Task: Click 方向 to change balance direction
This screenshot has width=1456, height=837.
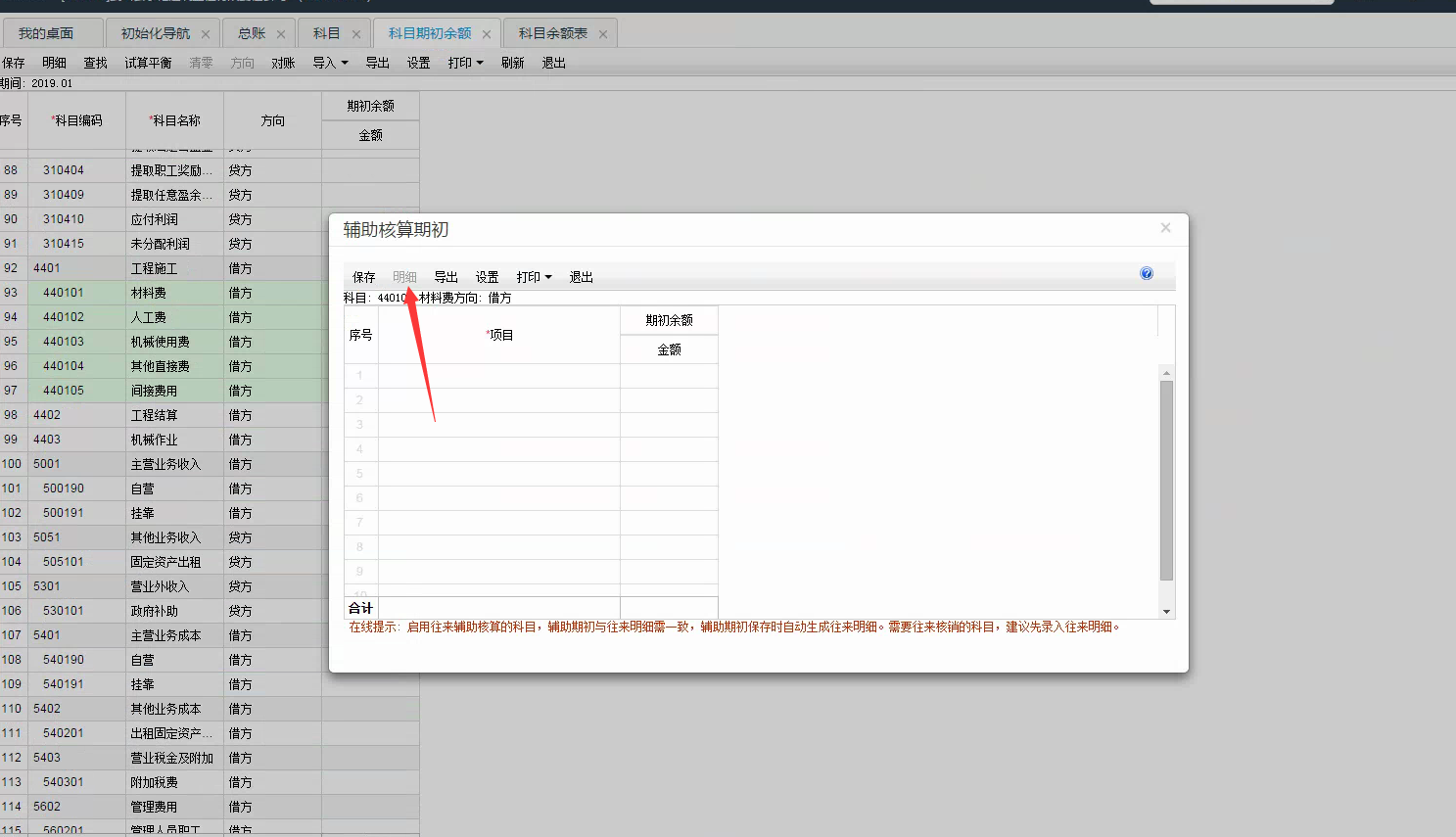Action: 242,62
